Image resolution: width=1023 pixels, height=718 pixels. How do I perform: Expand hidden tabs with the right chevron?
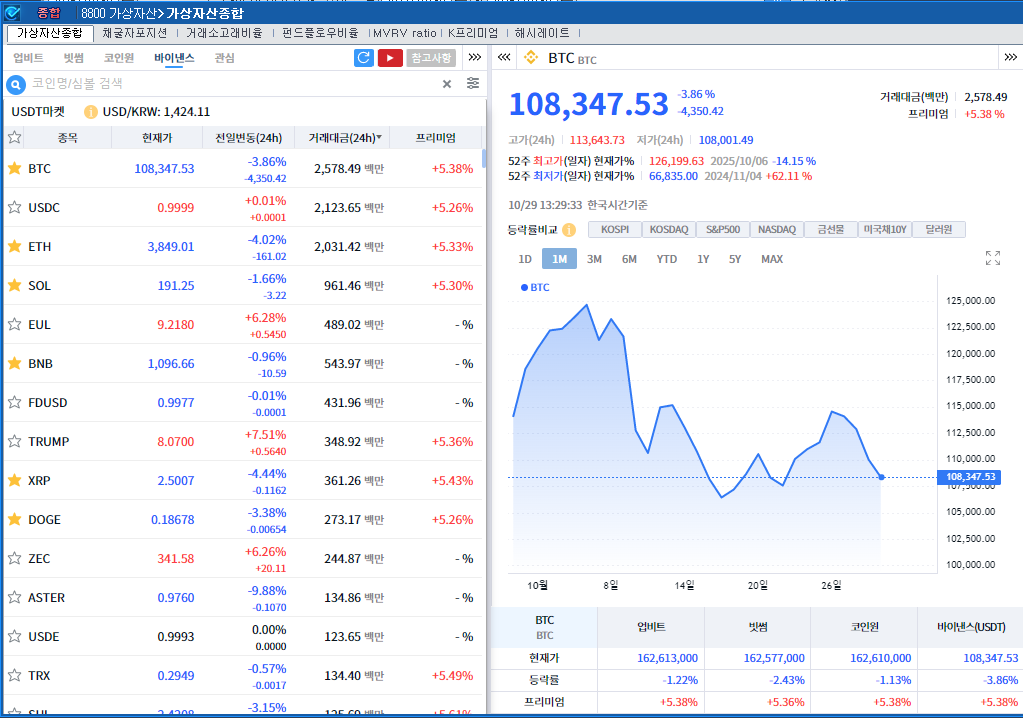pos(474,58)
